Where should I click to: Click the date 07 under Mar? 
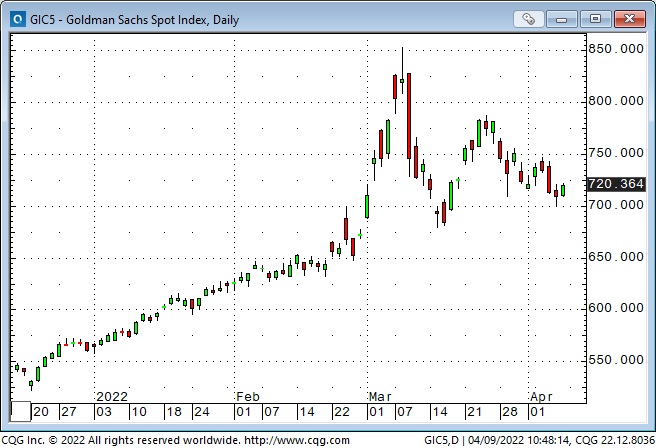(x=405, y=412)
